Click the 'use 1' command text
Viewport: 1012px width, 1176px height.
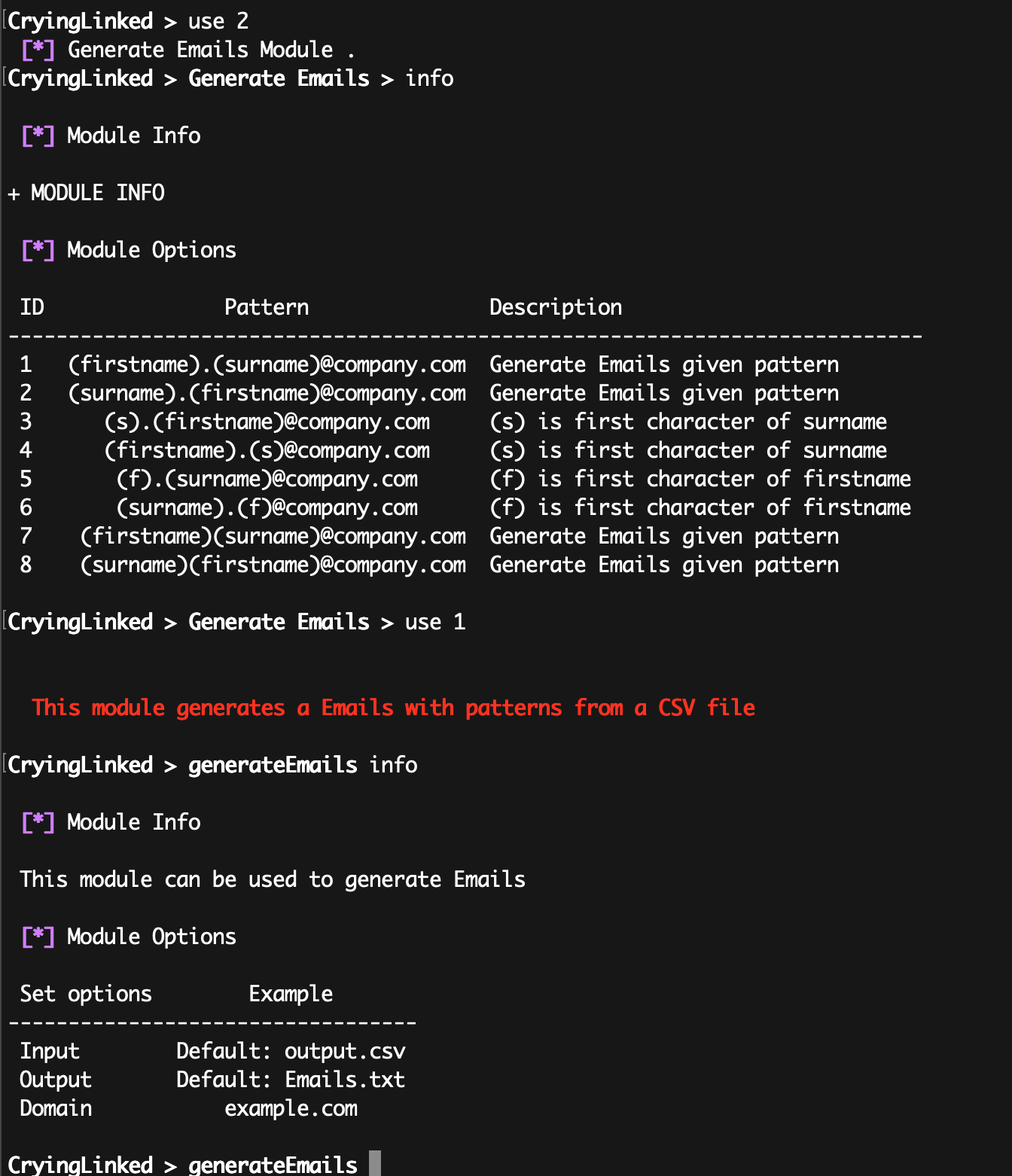[x=435, y=623]
